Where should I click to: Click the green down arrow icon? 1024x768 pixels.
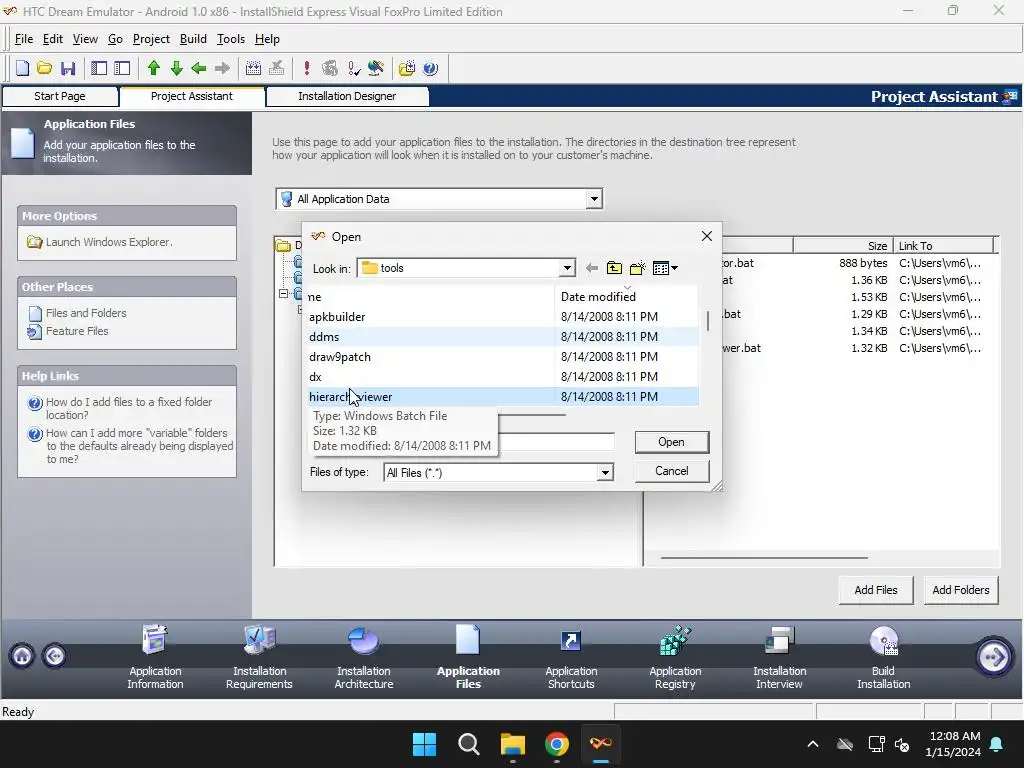(x=176, y=68)
